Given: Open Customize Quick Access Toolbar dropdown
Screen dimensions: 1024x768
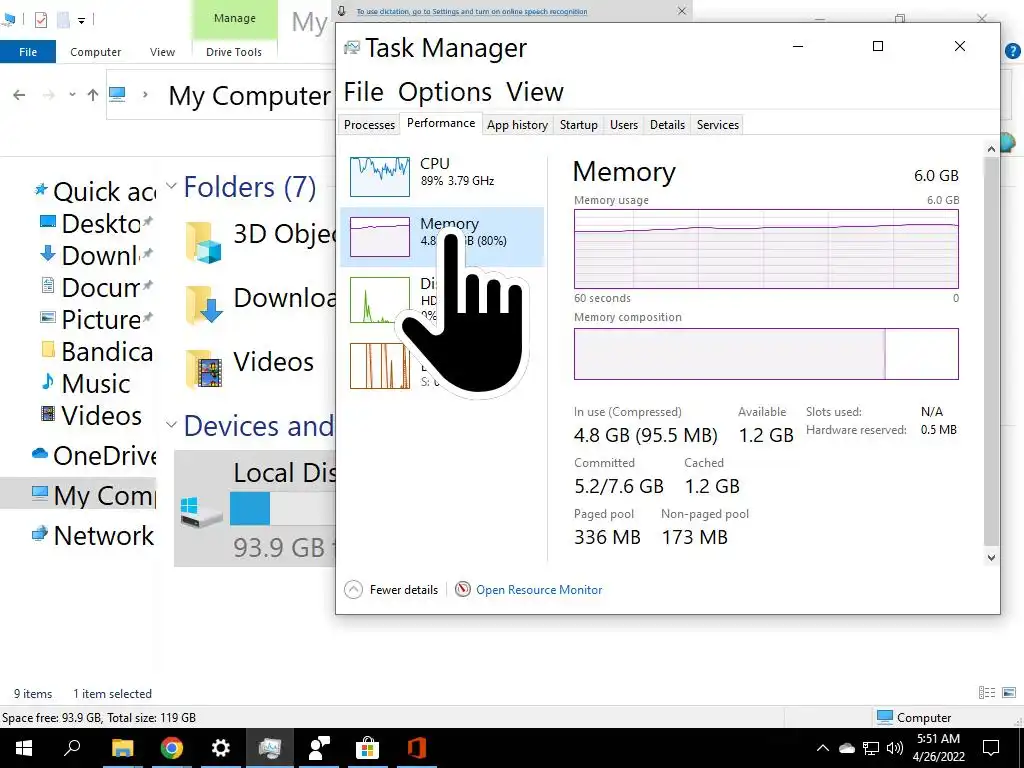Looking at the screenshot, I should click(x=81, y=20).
